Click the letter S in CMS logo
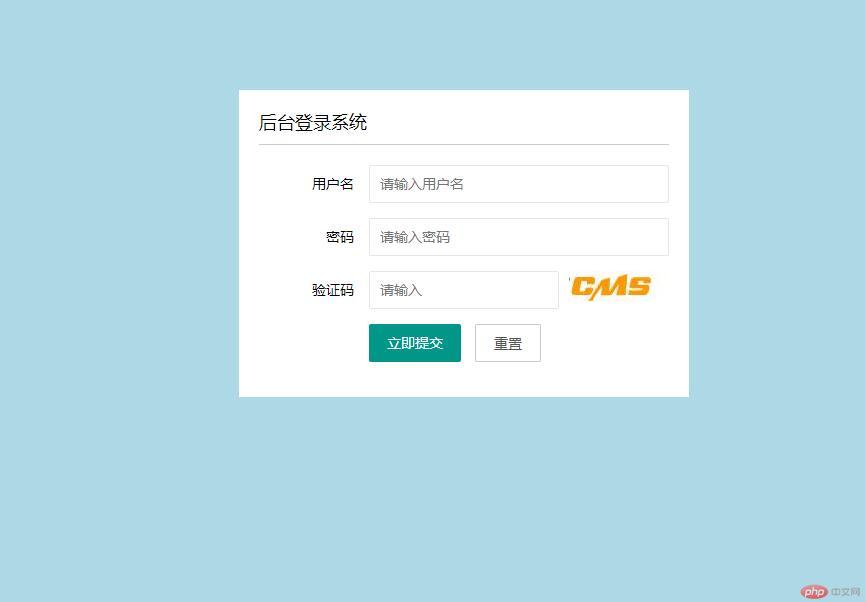The width and height of the screenshot is (865, 602). pos(638,286)
